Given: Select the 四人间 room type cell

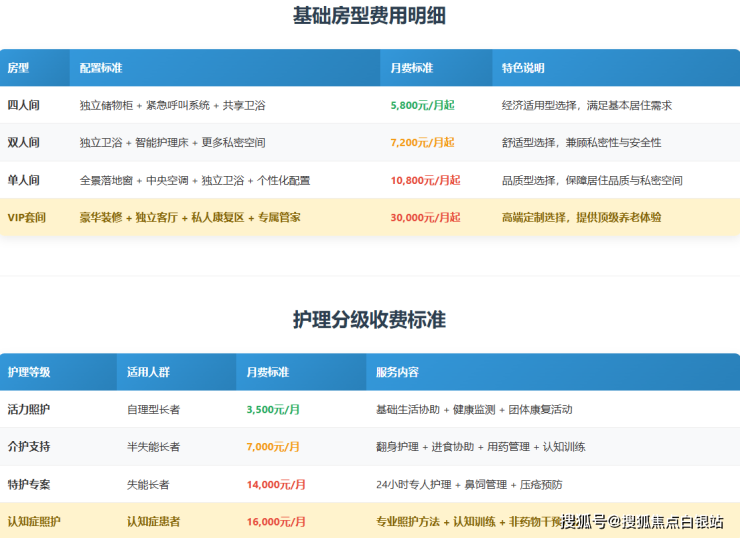Looking at the screenshot, I should [24, 105].
